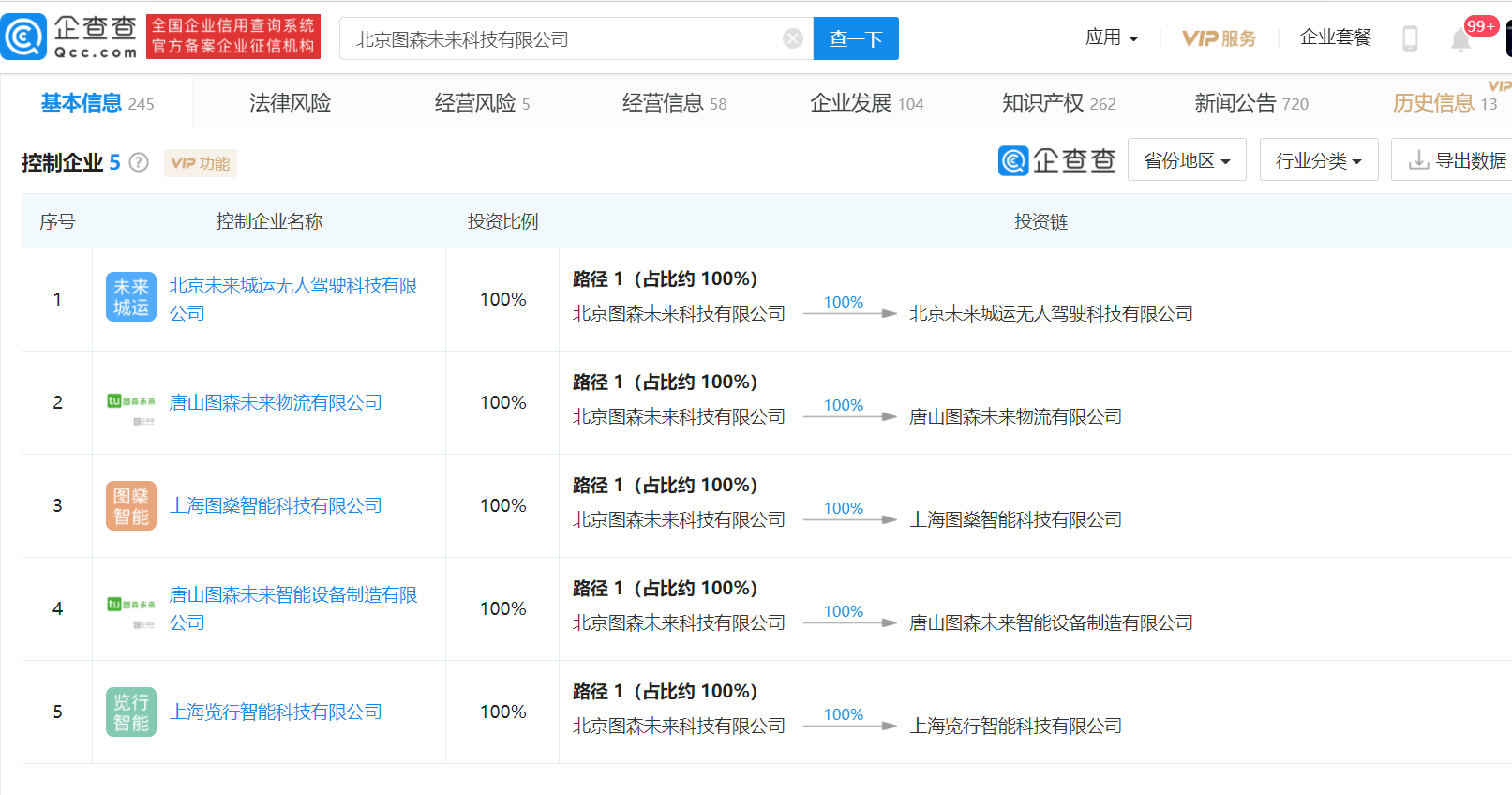Click the 览行智能 company logo
1512x795 pixels.
[x=131, y=712]
